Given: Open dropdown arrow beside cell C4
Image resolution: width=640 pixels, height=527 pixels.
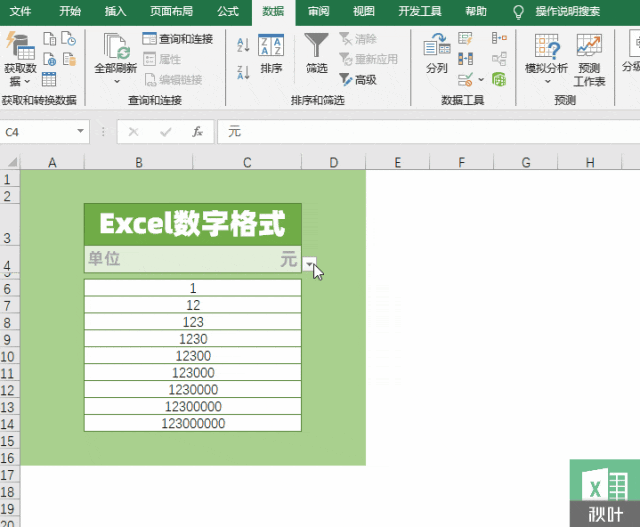Looking at the screenshot, I should point(309,264).
